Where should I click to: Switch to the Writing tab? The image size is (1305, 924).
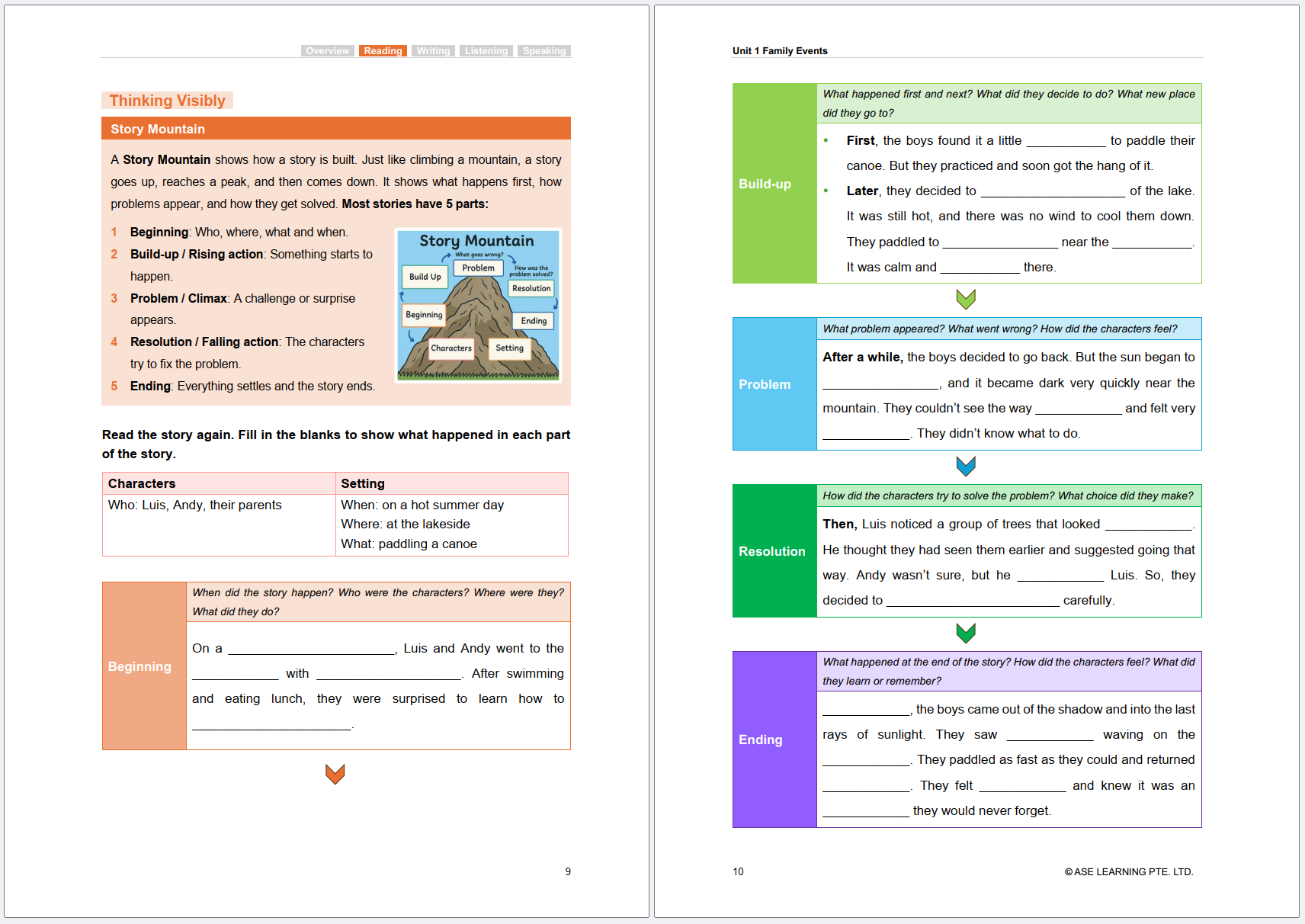(x=433, y=51)
